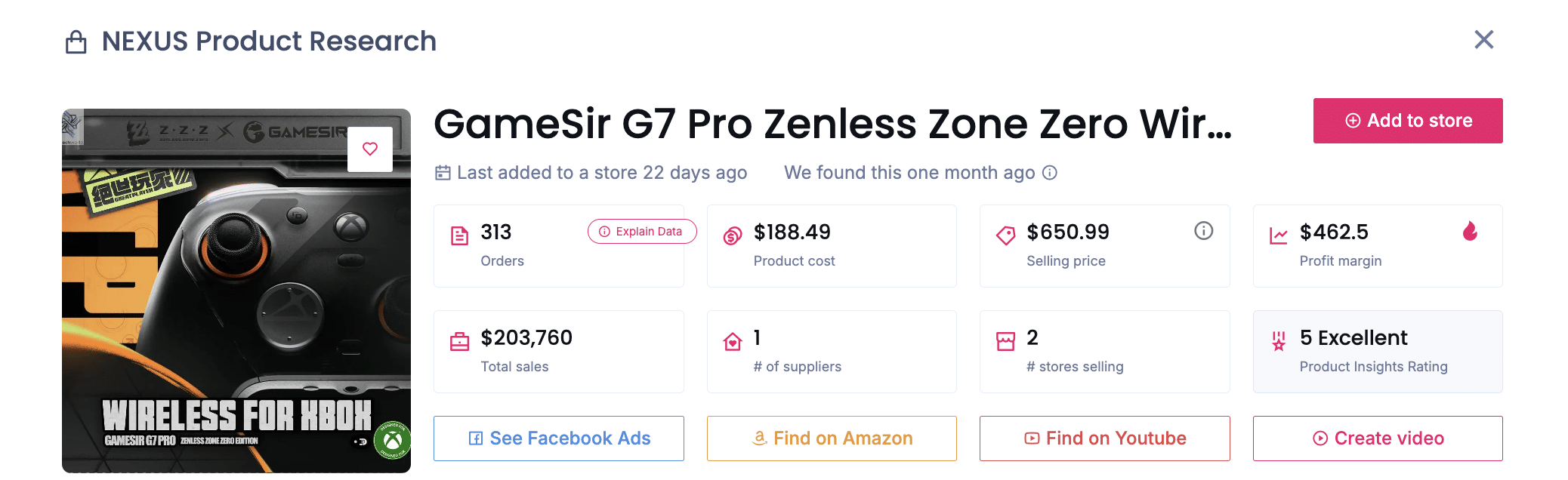The image size is (1568, 480).
Task: Click the flame icon on Profit margin card
Action: 1470,231
